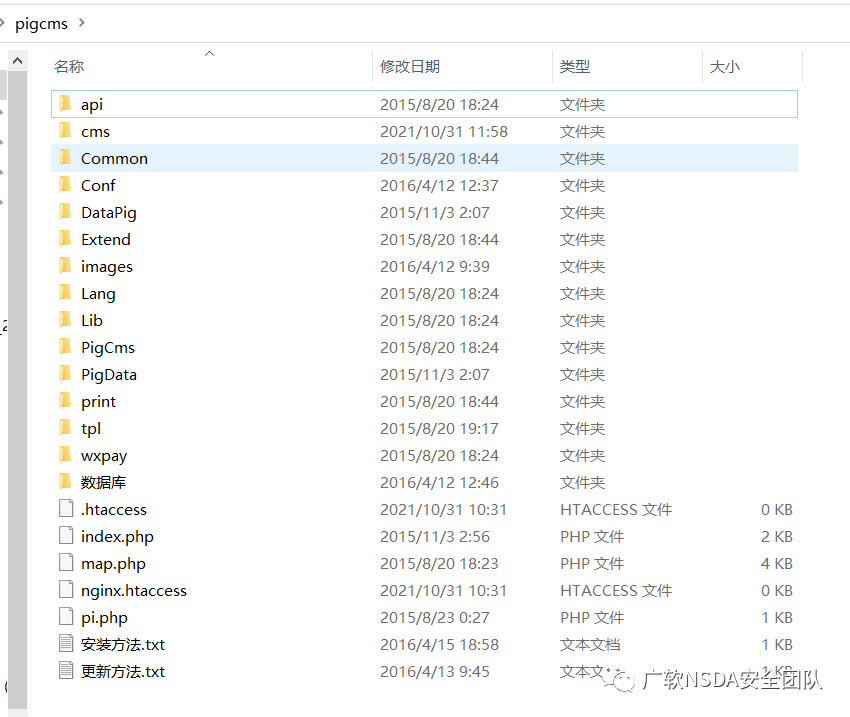The image size is (850, 717).
Task: Click the PigCms folder icon
Action: [65, 346]
